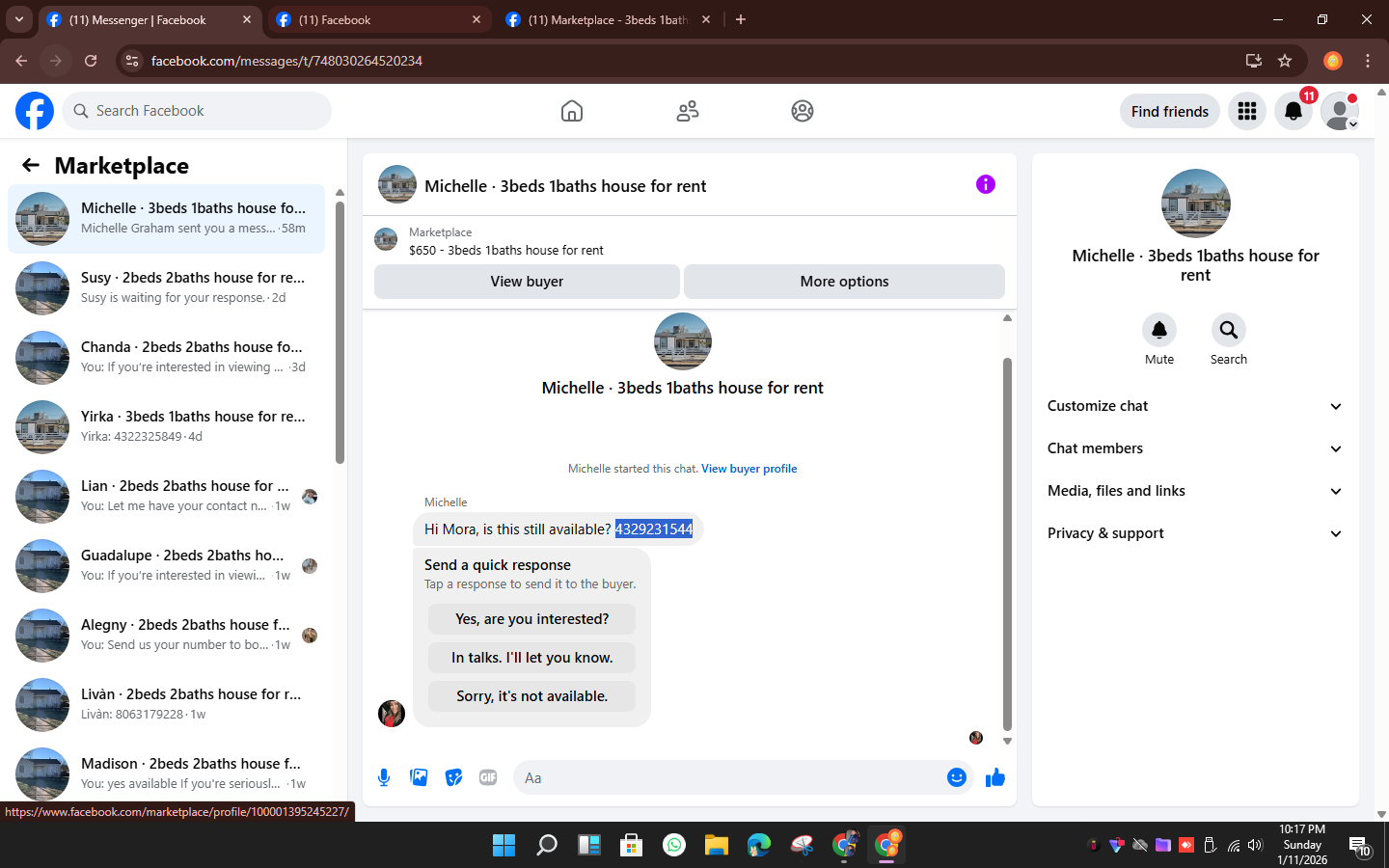Open Chanda 2beds 2baths conversation
Viewport: 1389px width, 868px height.
pyautogui.click(x=166, y=358)
